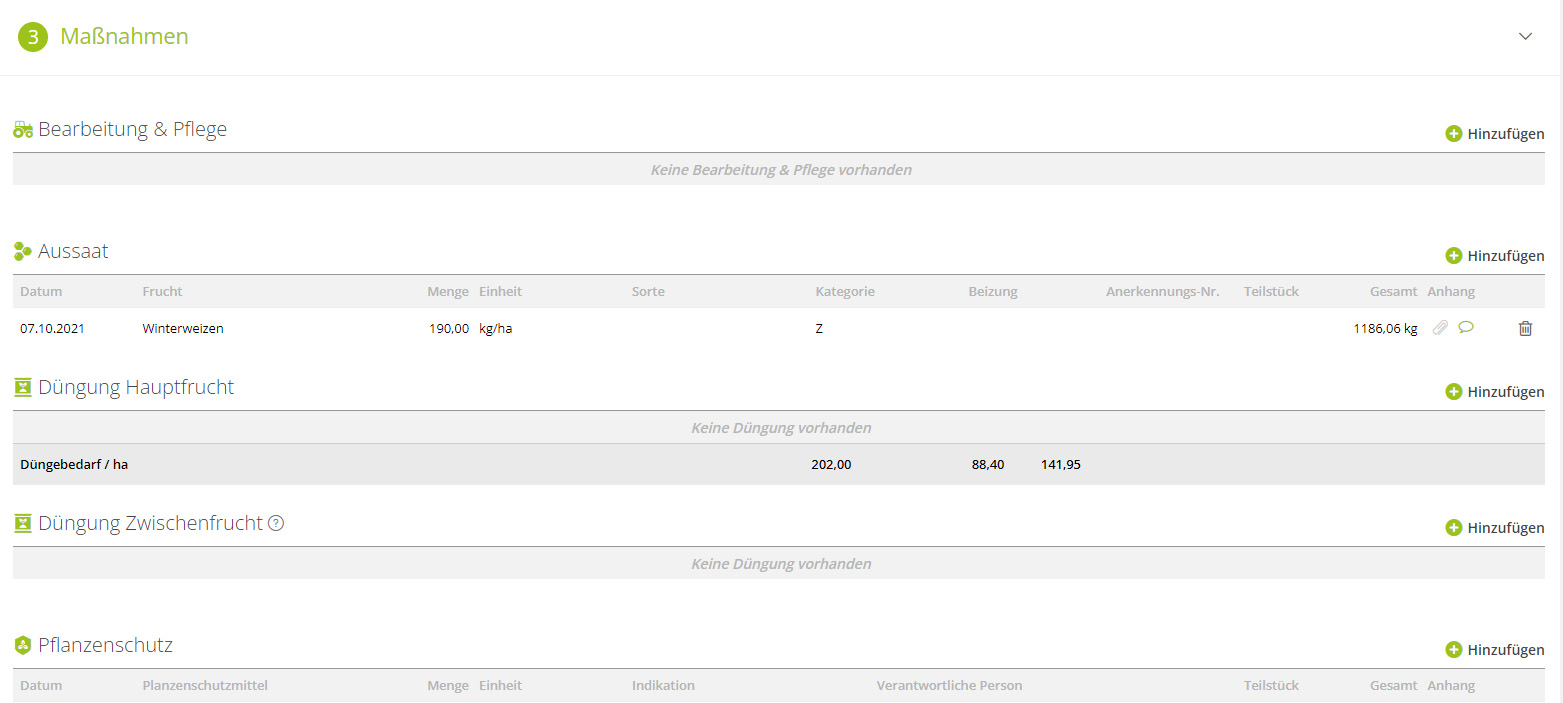The width and height of the screenshot is (1563, 703).
Task: Click the Frucht column header
Action: [162, 292]
